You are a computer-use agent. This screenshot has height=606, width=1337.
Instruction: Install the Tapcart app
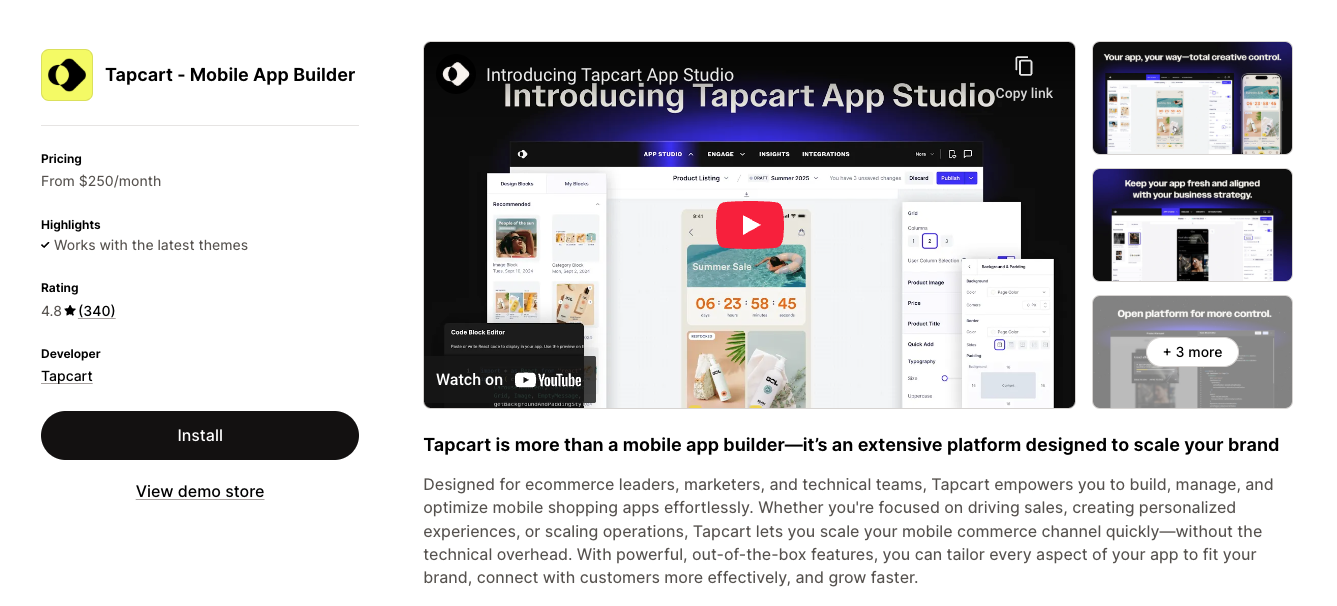click(x=200, y=435)
